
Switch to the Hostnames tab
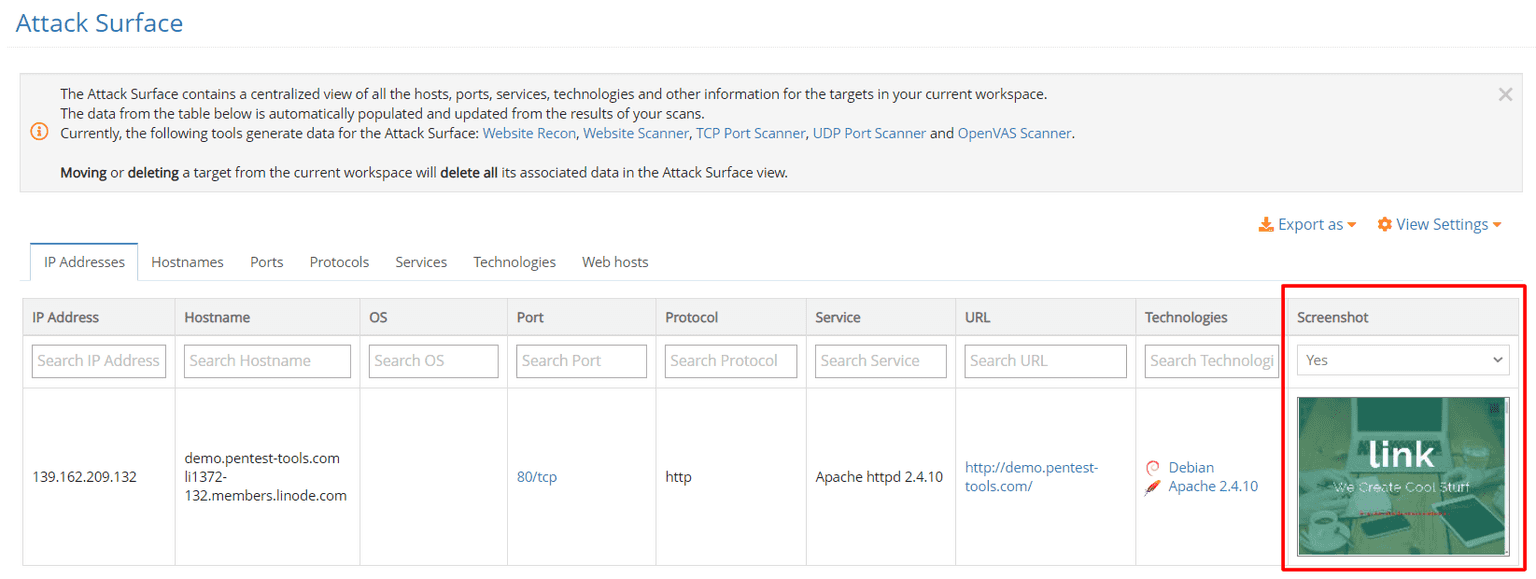coord(187,262)
